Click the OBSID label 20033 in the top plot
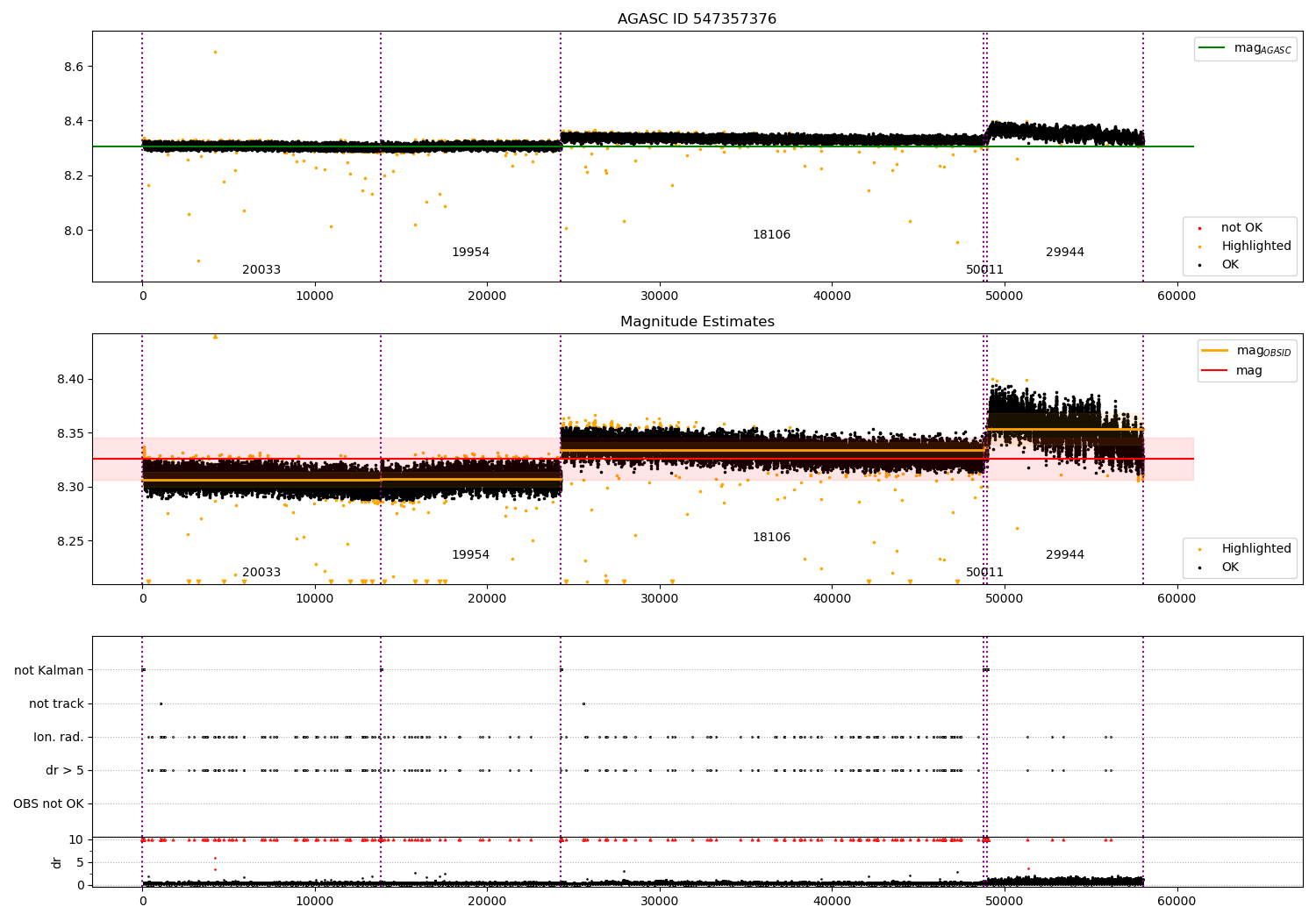This screenshot has width=1316, height=921. click(261, 270)
